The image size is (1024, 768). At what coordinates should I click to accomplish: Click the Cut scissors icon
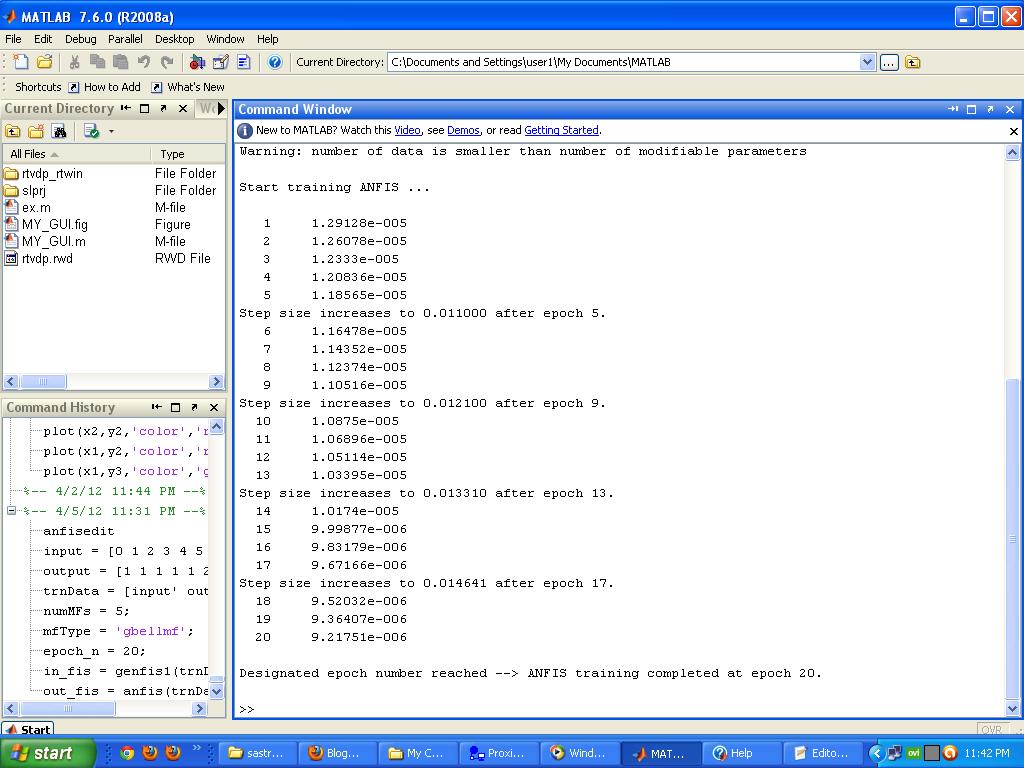(x=74, y=62)
